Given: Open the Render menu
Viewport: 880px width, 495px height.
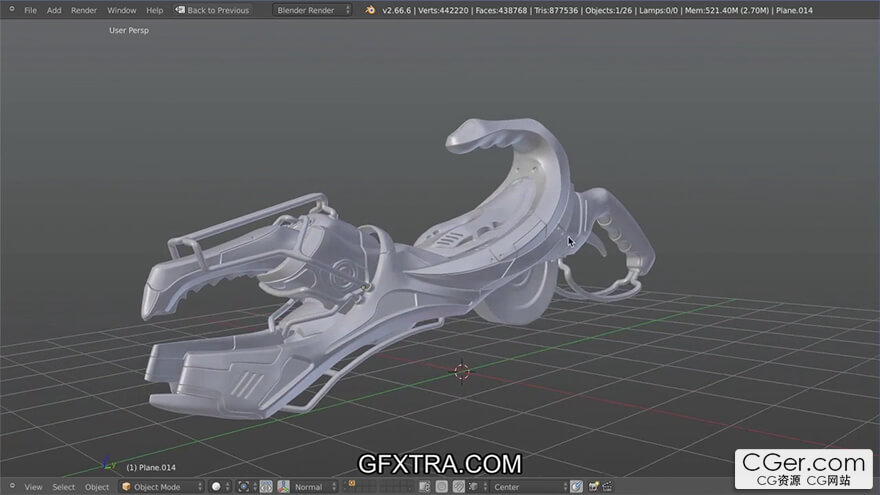Looking at the screenshot, I should [x=84, y=10].
